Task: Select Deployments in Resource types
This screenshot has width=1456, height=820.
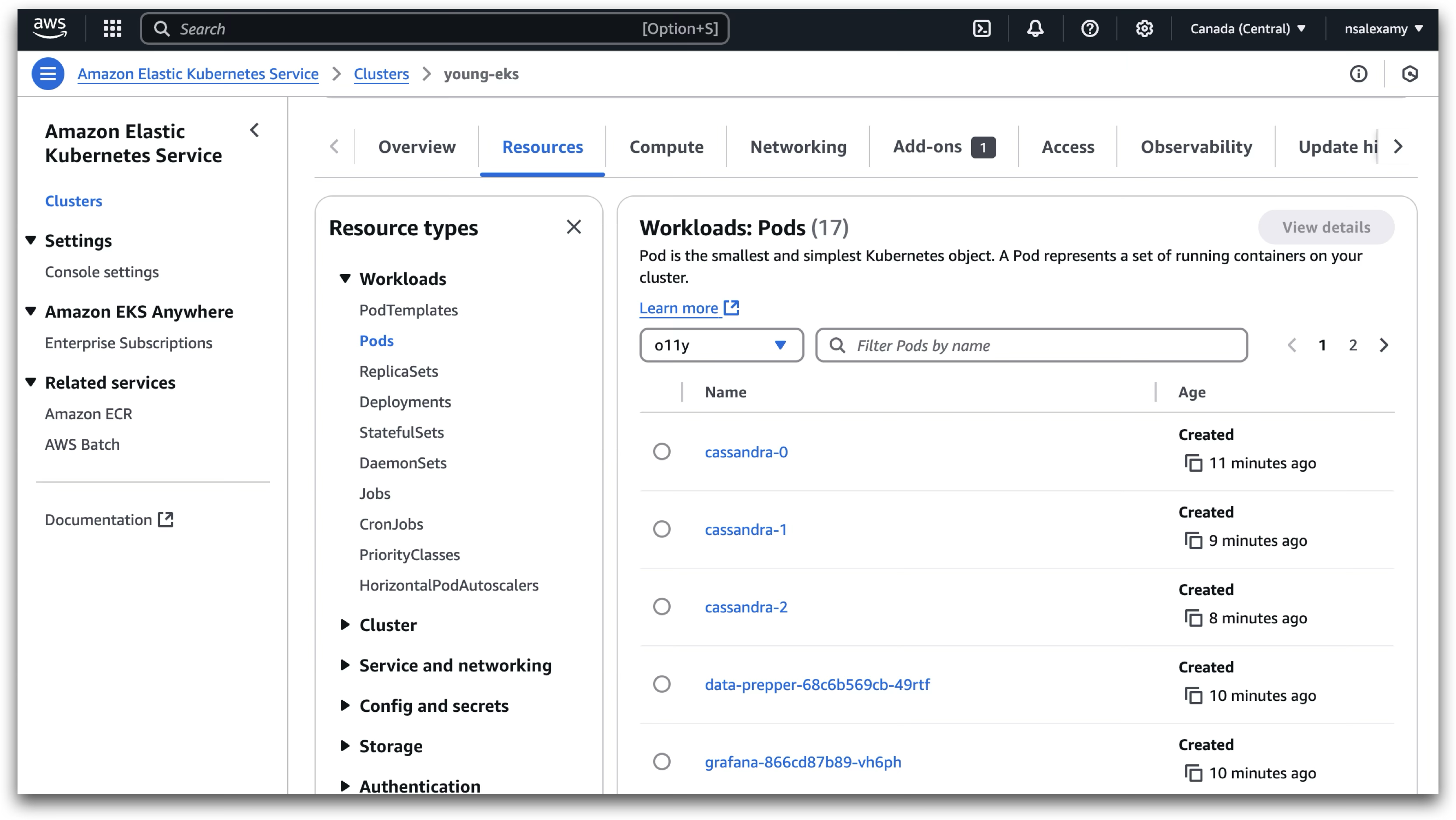Action: point(405,402)
